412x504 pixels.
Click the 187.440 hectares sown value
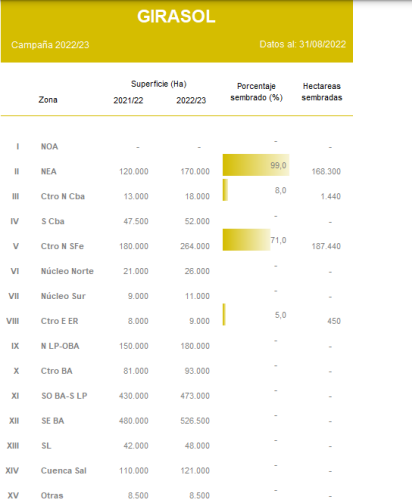pyautogui.click(x=326, y=246)
